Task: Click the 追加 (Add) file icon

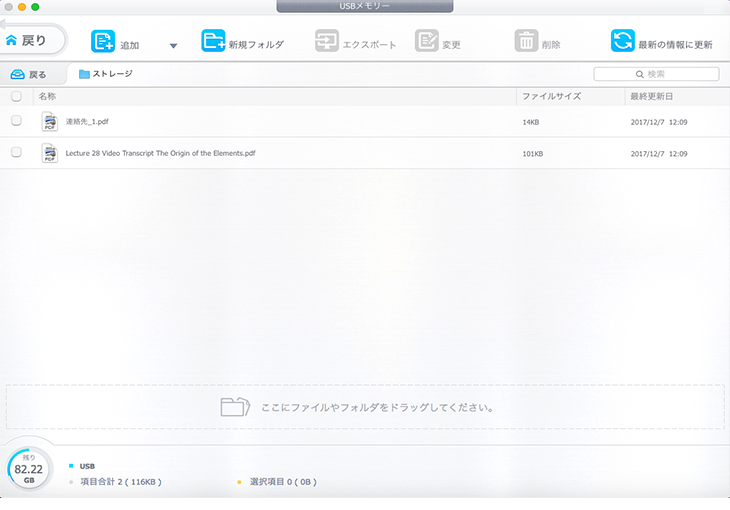Action: pyautogui.click(x=102, y=41)
